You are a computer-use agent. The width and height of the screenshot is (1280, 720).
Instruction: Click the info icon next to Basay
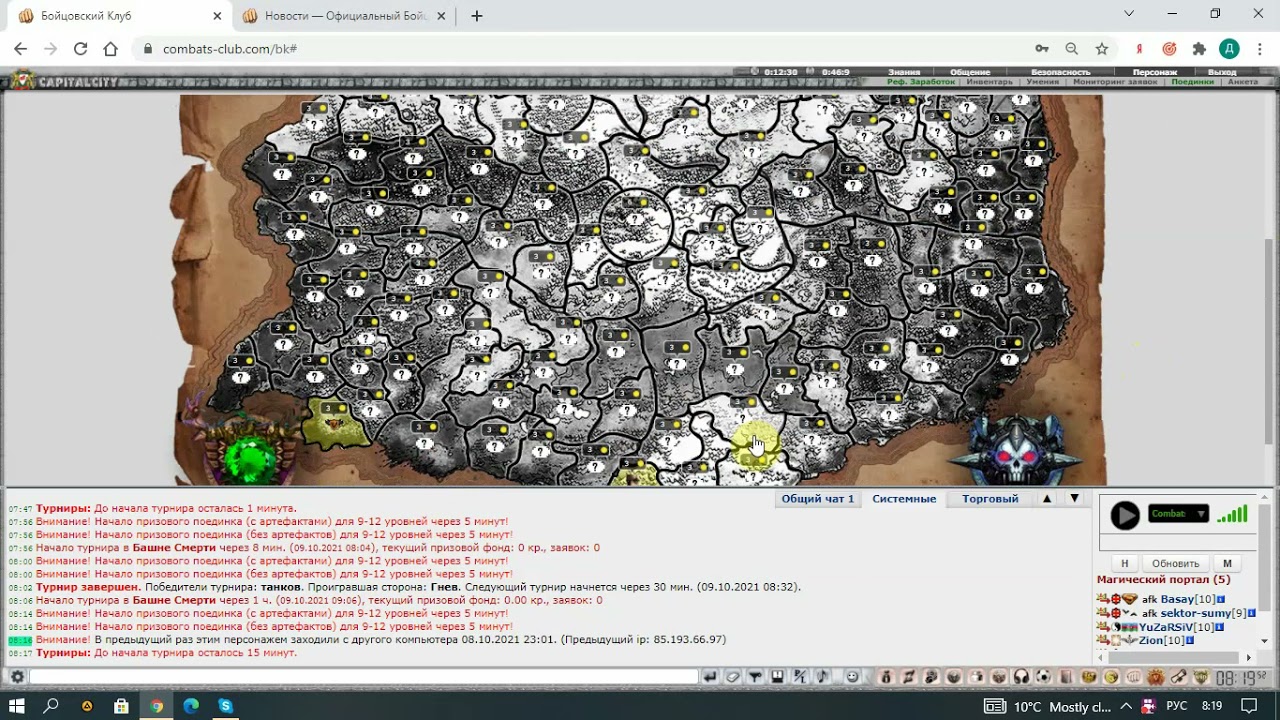(x=1221, y=600)
